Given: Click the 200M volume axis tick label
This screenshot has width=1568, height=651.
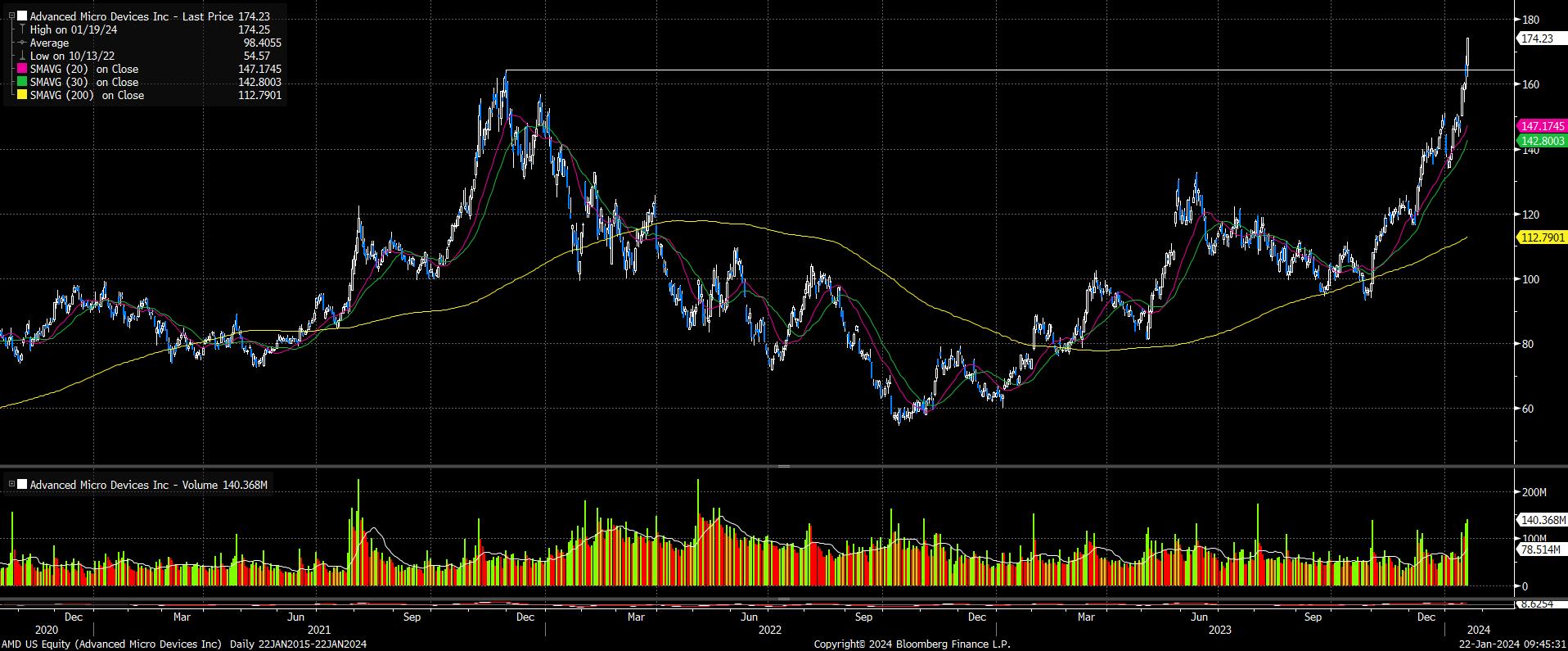Looking at the screenshot, I should point(1534,492).
